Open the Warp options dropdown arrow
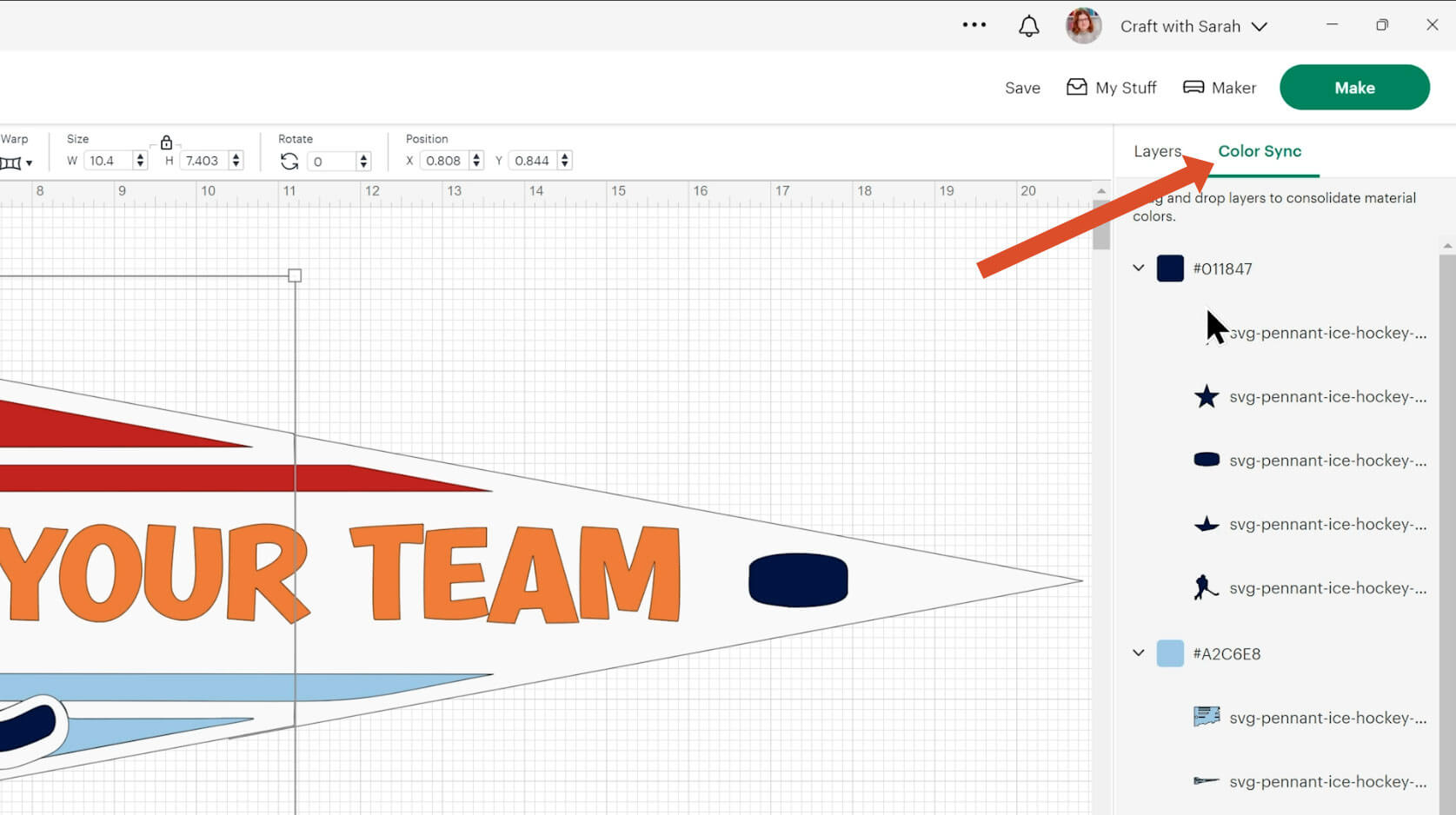This screenshot has width=1456, height=815. click(x=29, y=163)
